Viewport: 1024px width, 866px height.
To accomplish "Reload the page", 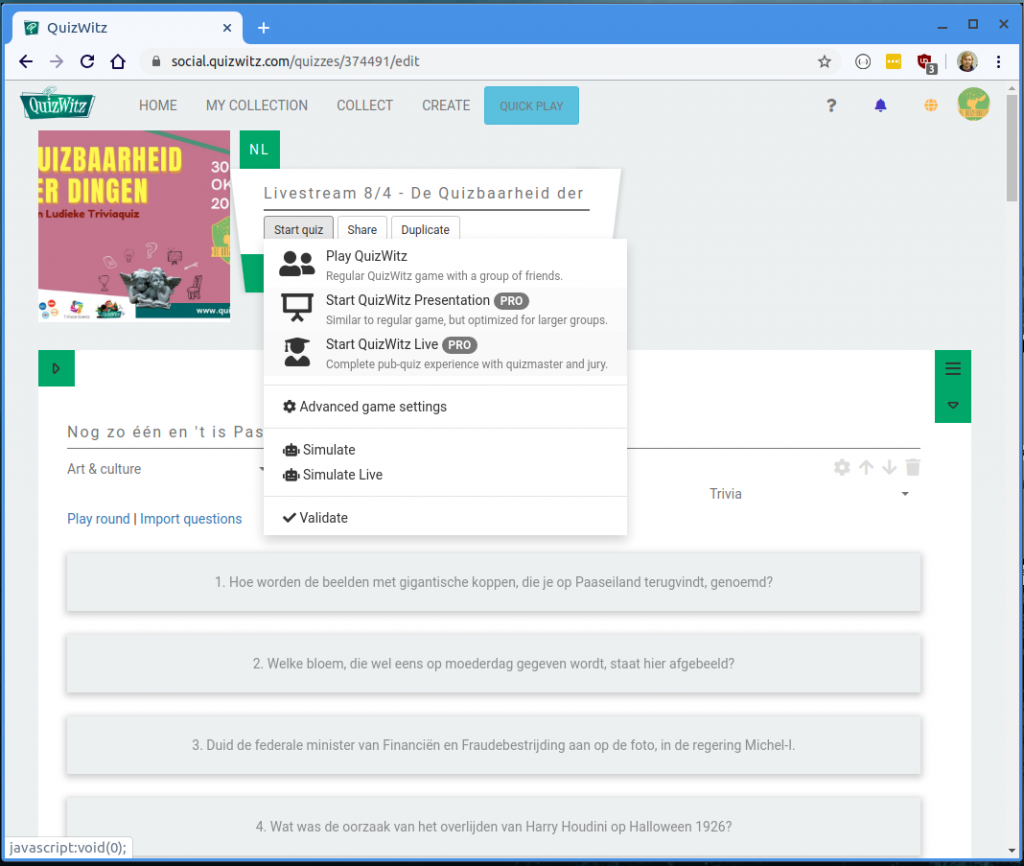I will click(x=87, y=61).
